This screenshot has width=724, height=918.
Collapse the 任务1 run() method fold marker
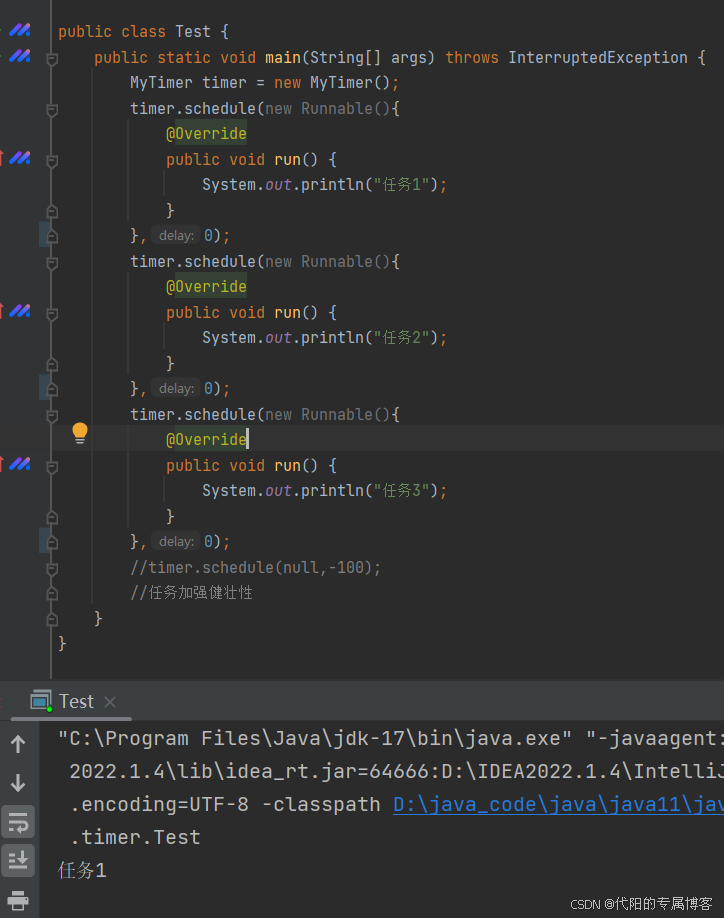[x=52, y=160]
